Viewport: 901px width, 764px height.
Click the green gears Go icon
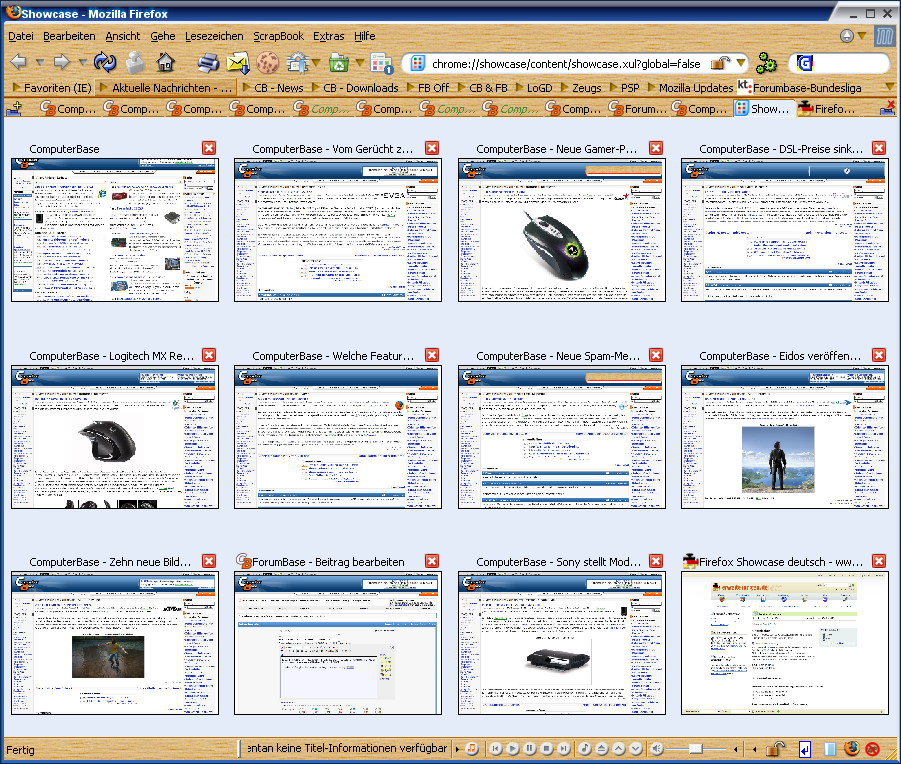pyautogui.click(x=766, y=63)
